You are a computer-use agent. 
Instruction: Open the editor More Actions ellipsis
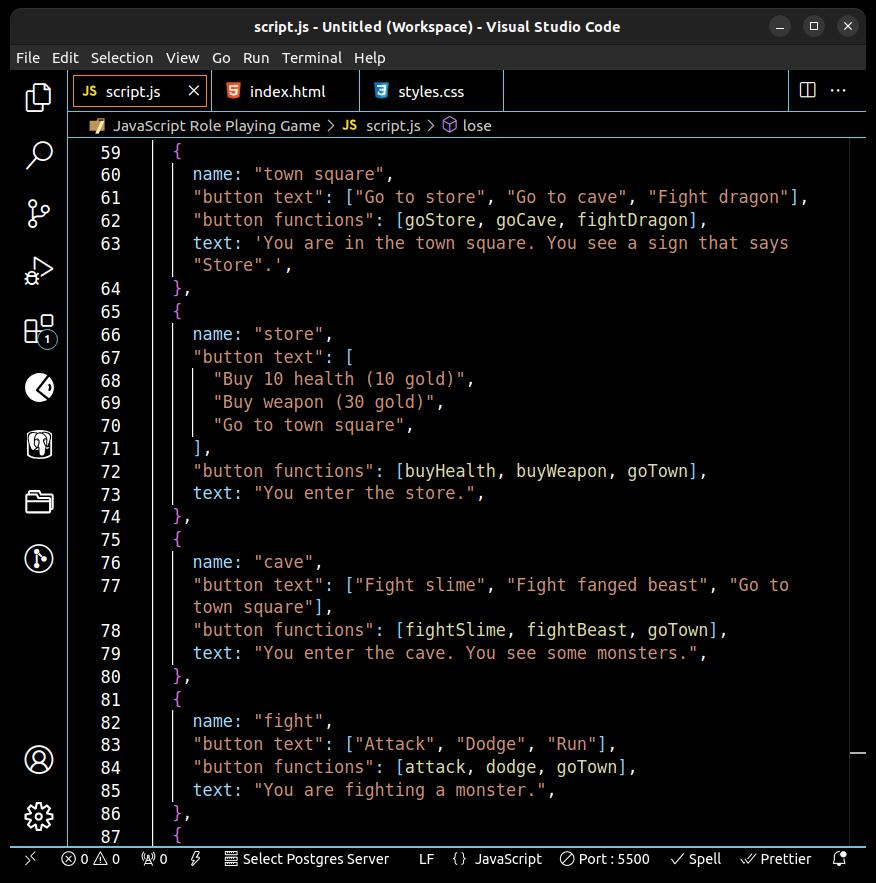838,90
